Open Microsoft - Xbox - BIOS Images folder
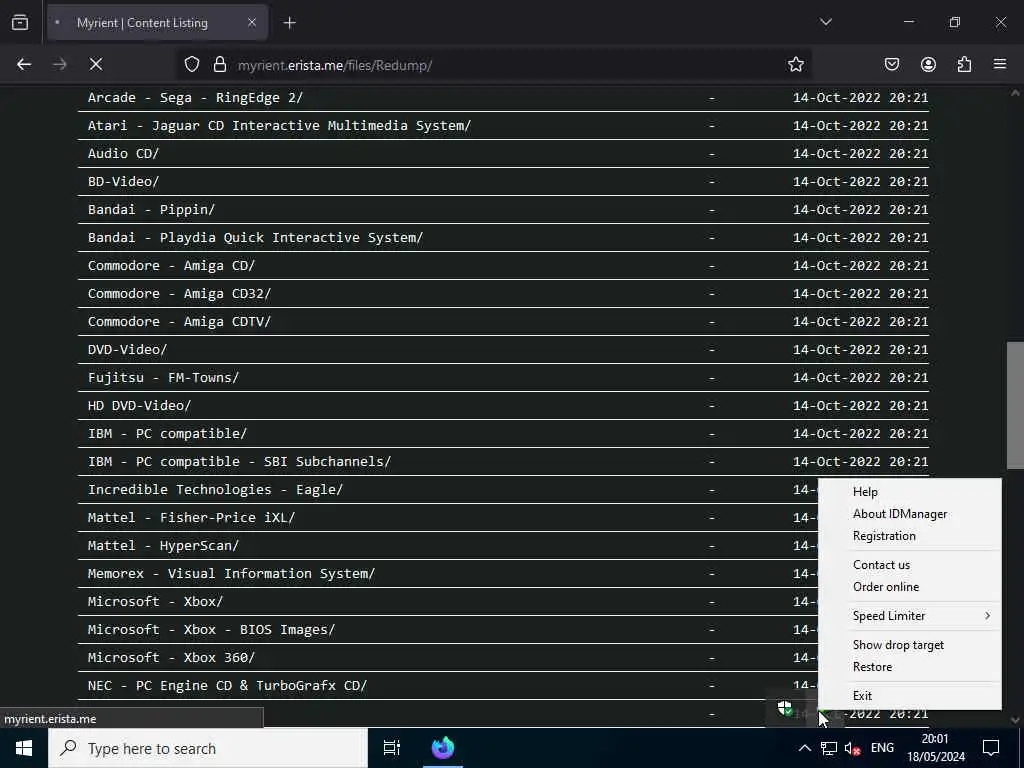Image resolution: width=1024 pixels, height=768 pixels. coord(212,630)
